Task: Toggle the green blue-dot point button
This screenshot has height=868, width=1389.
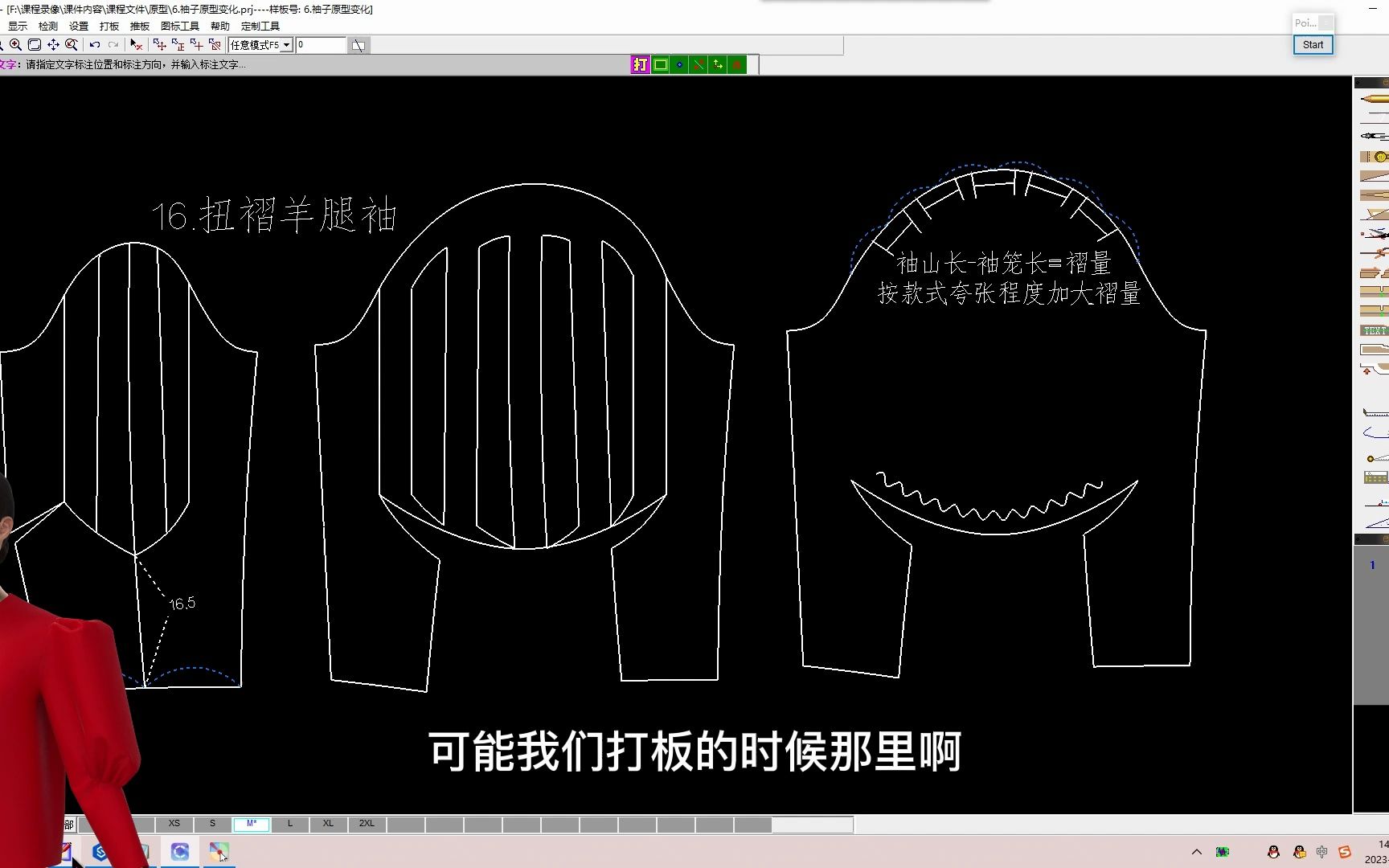Action: point(680,65)
